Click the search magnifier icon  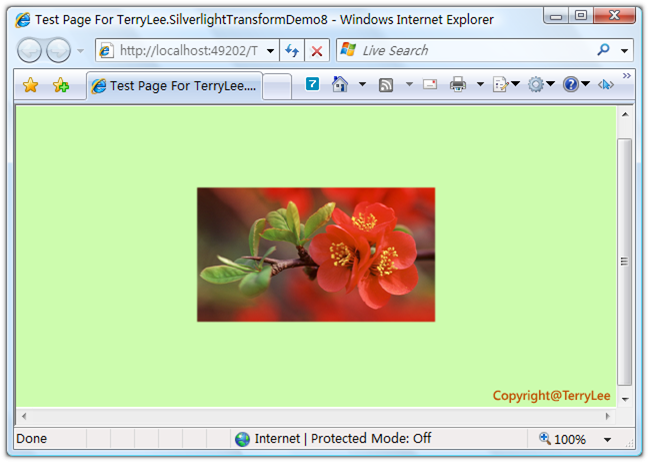coord(603,50)
